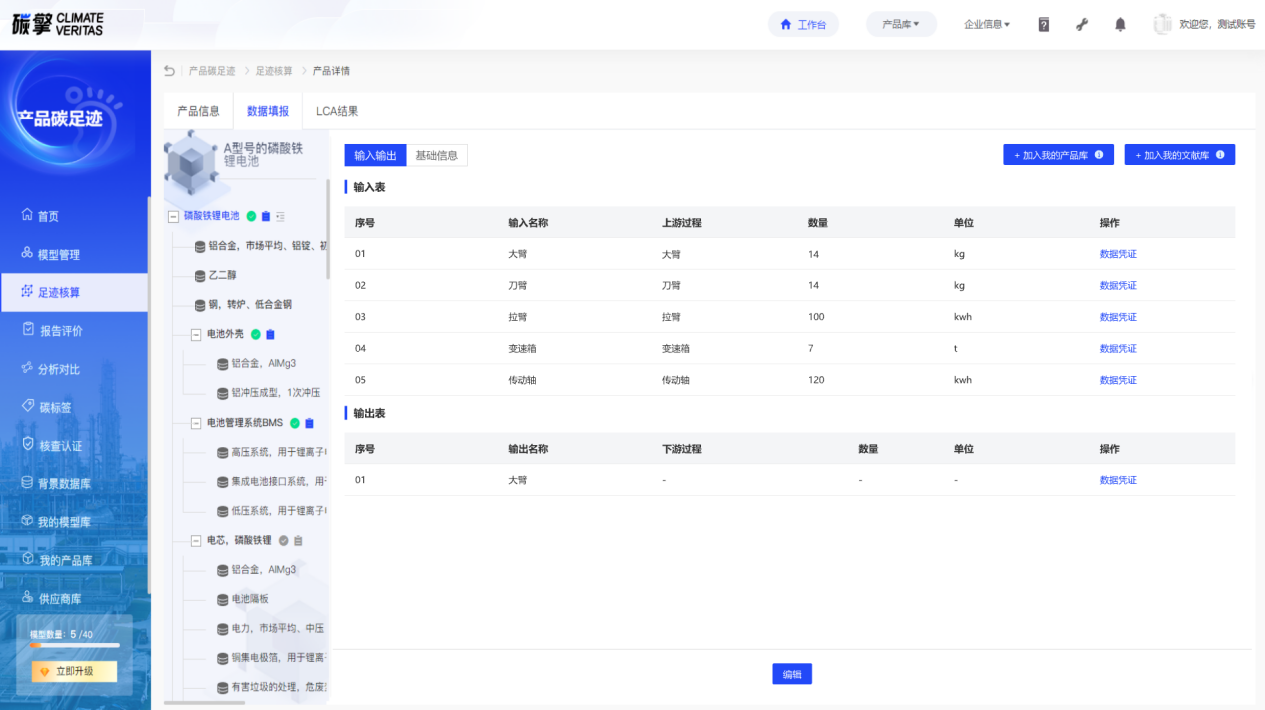Image resolution: width=1265 pixels, height=710 pixels.
Task: Open 数据凭证 link for 变速箱 row
Action: coord(1117,348)
